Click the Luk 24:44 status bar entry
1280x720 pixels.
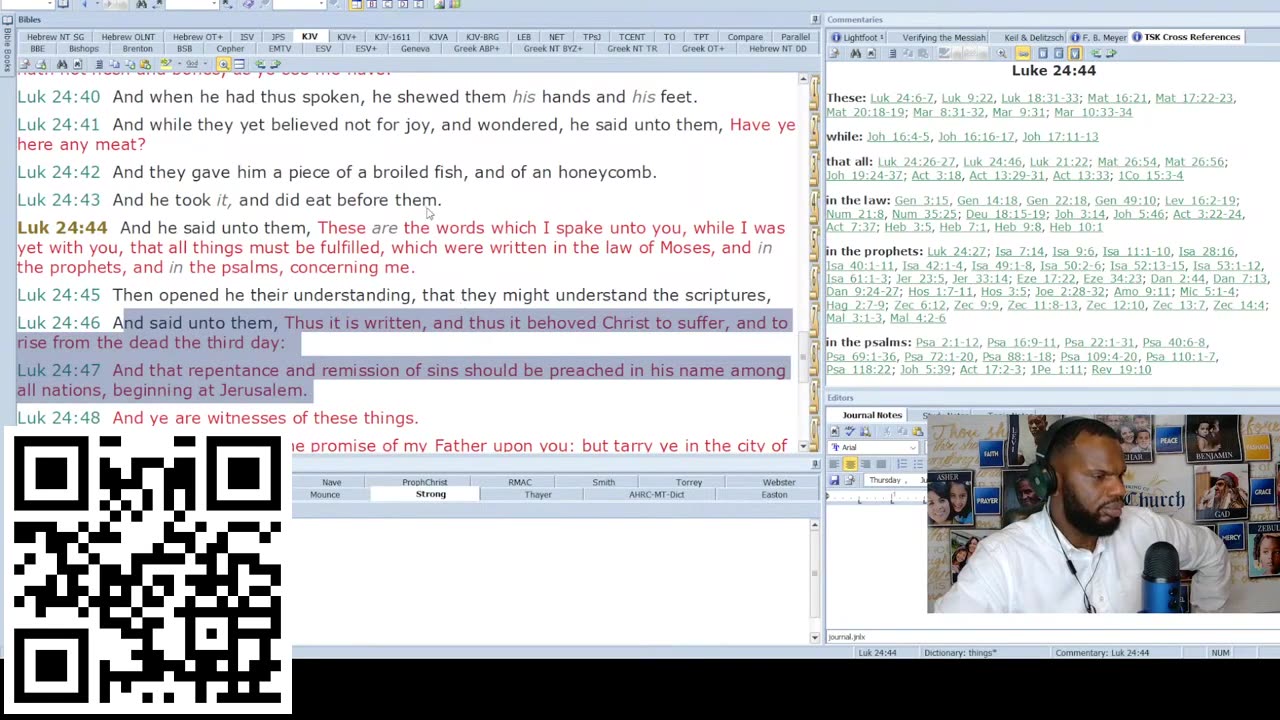(877, 653)
